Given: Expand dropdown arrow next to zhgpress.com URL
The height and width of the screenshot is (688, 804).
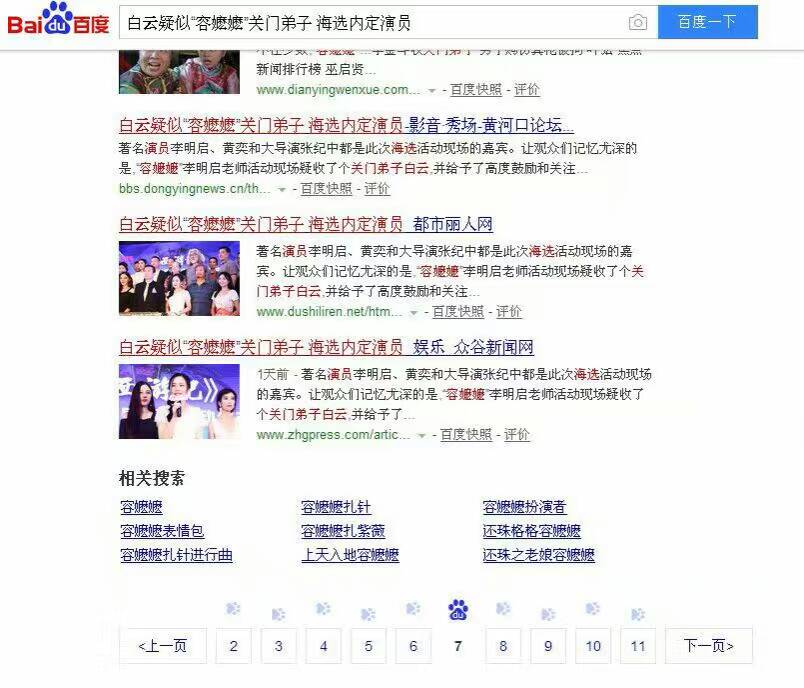Looking at the screenshot, I should 421,436.
